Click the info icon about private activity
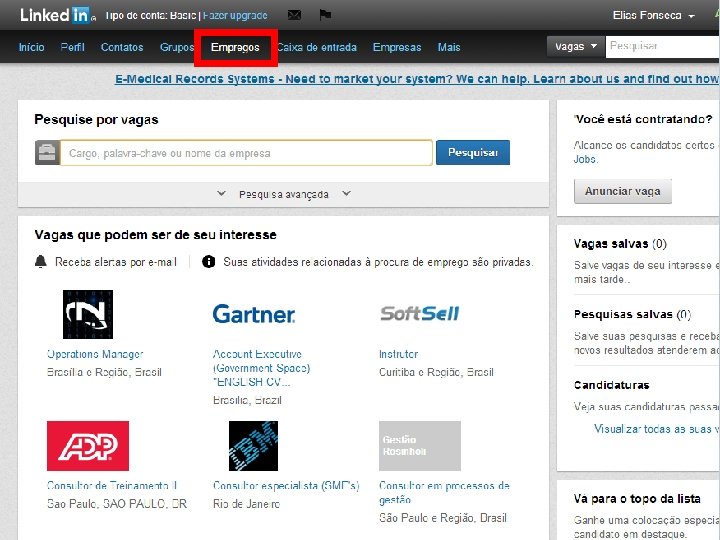 (208, 262)
